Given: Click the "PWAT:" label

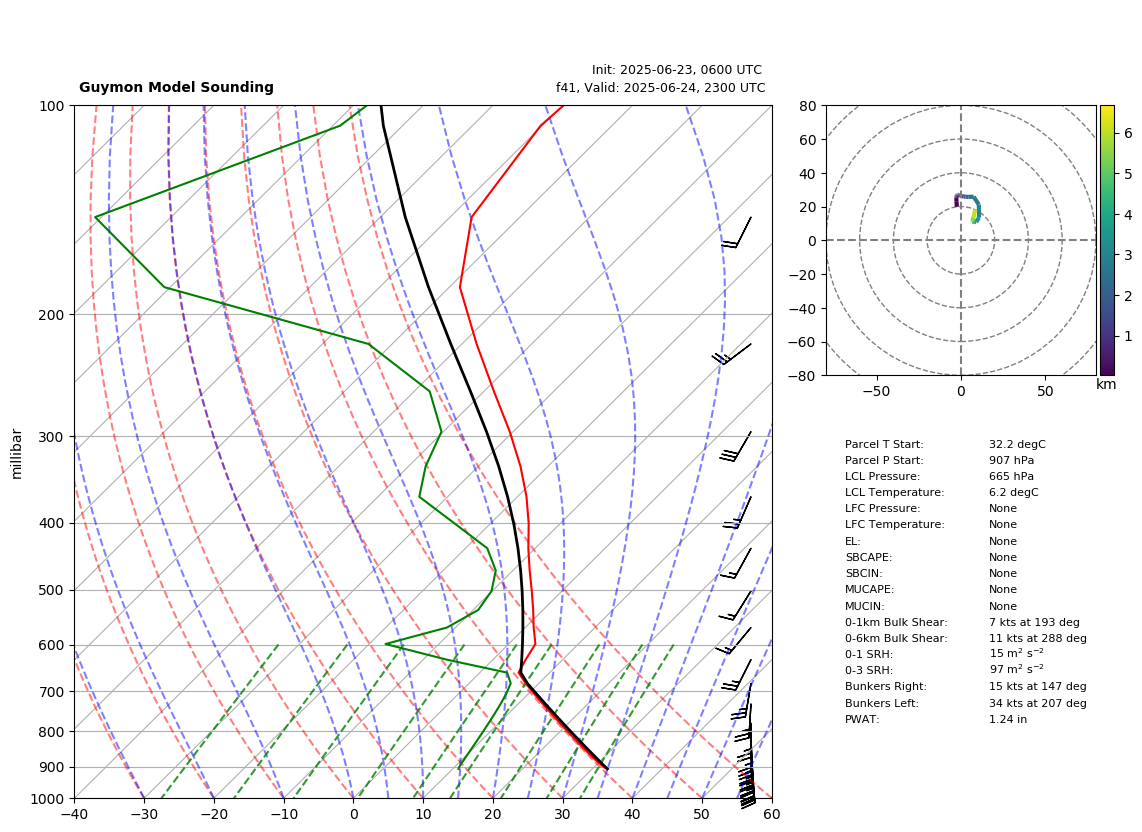Looking at the screenshot, I should pyautogui.click(x=862, y=719).
